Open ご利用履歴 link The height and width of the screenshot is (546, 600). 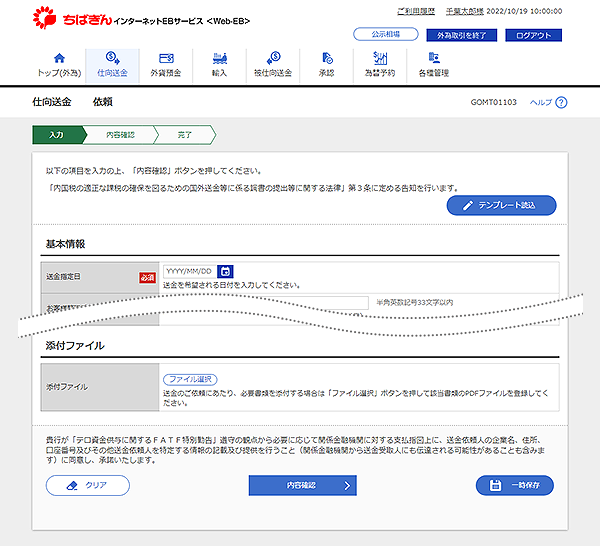[x=416, y=11]
